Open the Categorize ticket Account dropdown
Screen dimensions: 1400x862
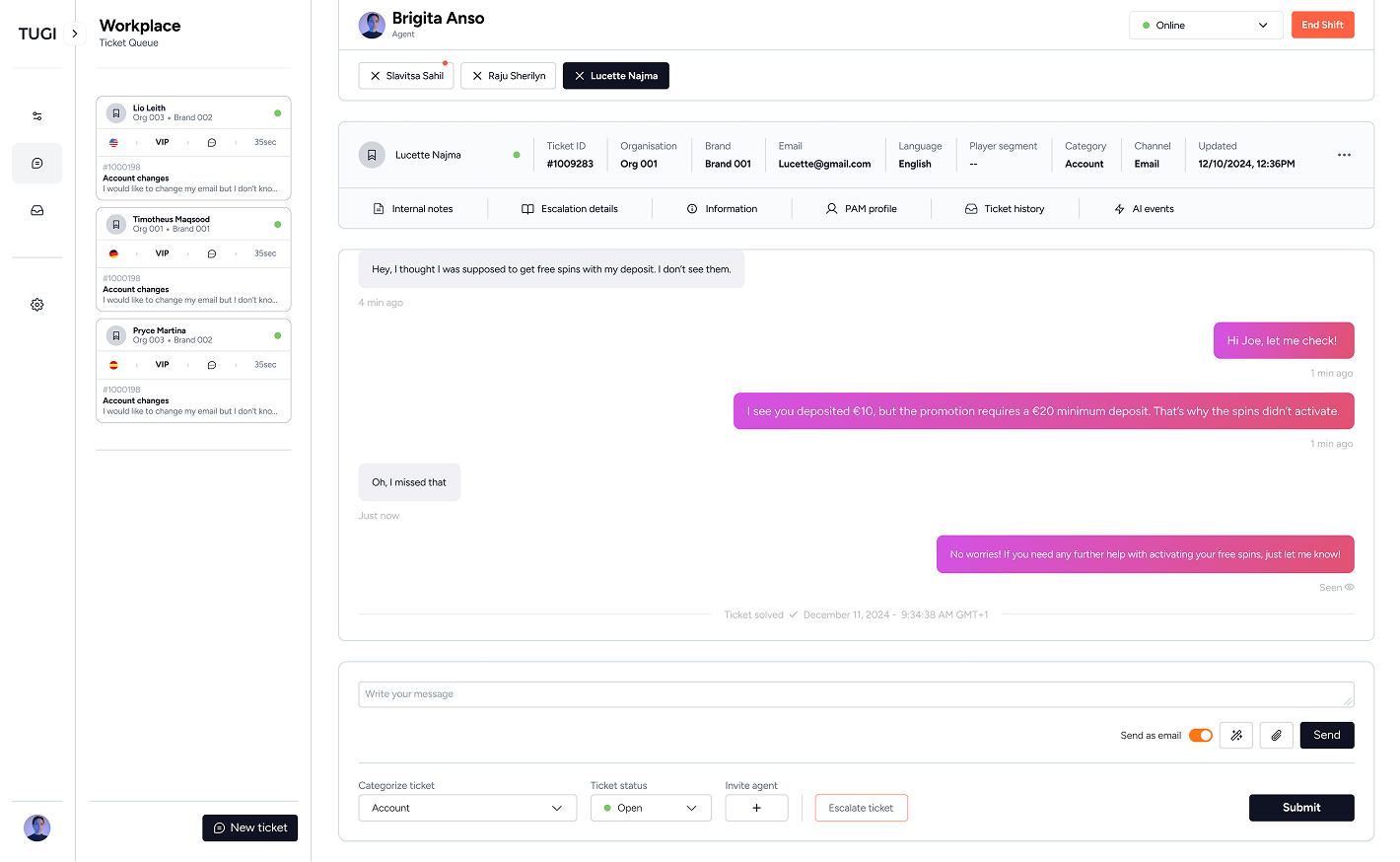click(x=467, y=809)
